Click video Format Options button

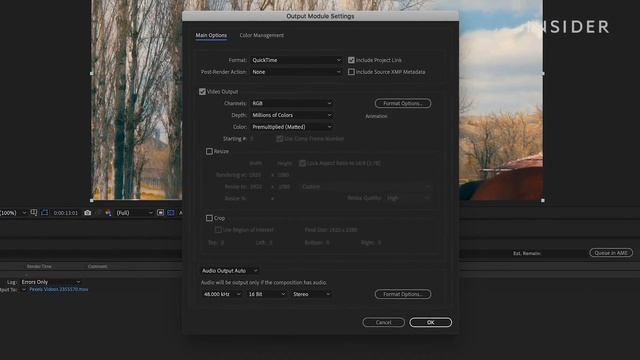pyautogui.click(x=403, y=103)
